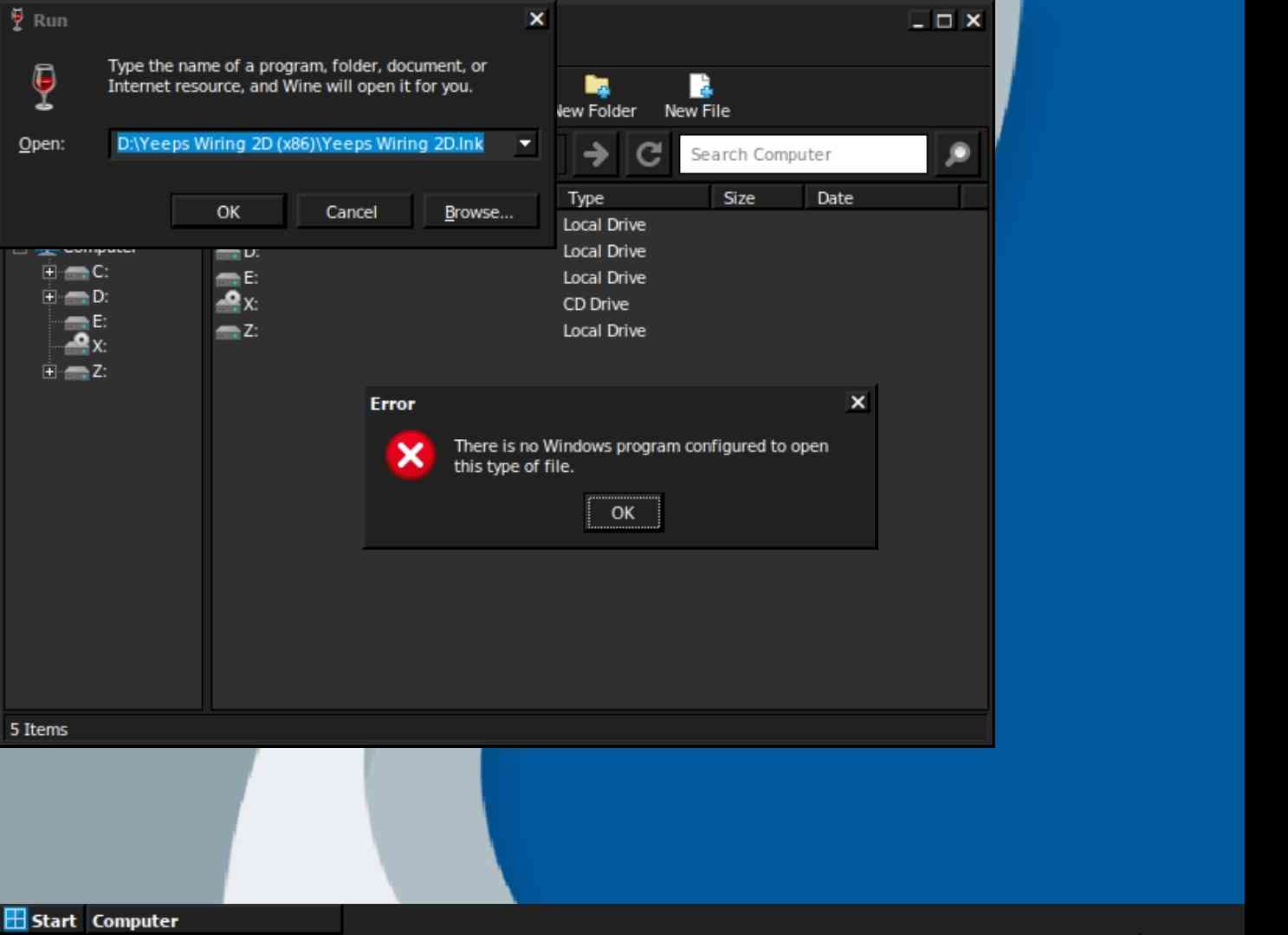Click Local Drive type for Z: row
The image size is (1288, 935).
pyautogui.click(x=605, y=331)
